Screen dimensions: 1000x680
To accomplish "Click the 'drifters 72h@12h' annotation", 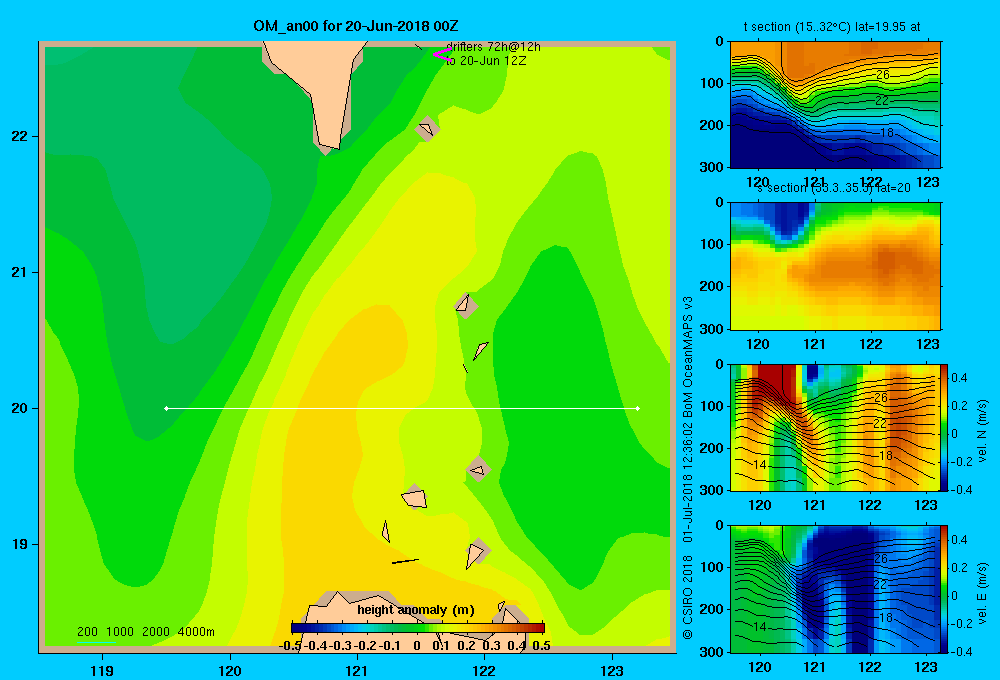I will 493,47.
